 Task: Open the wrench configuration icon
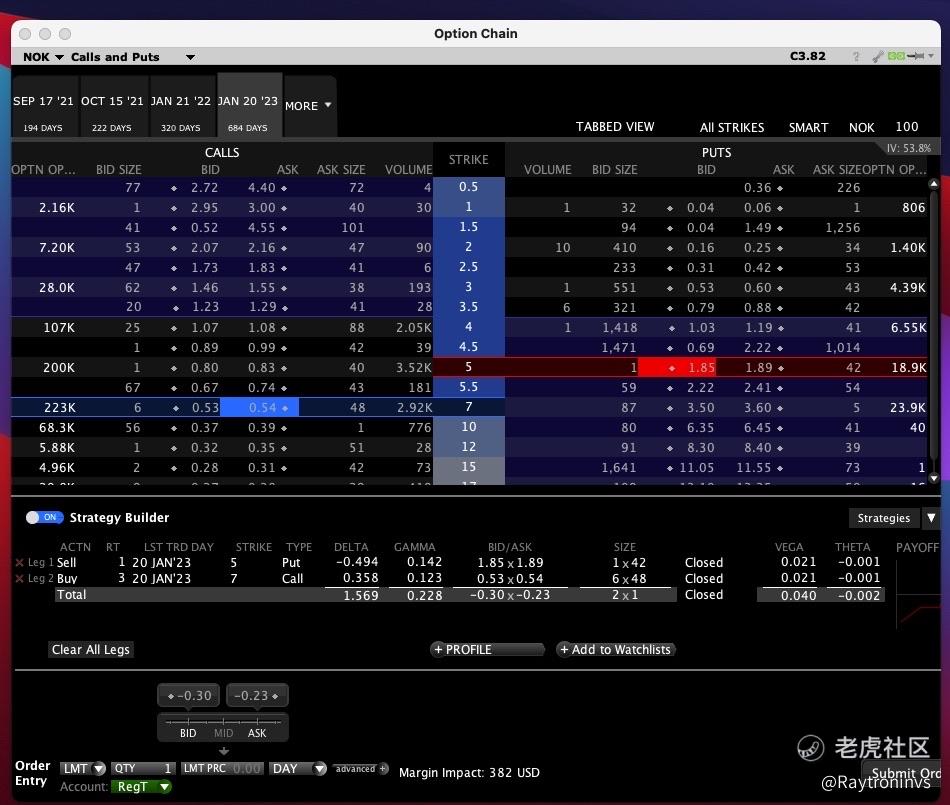[877, 56]
